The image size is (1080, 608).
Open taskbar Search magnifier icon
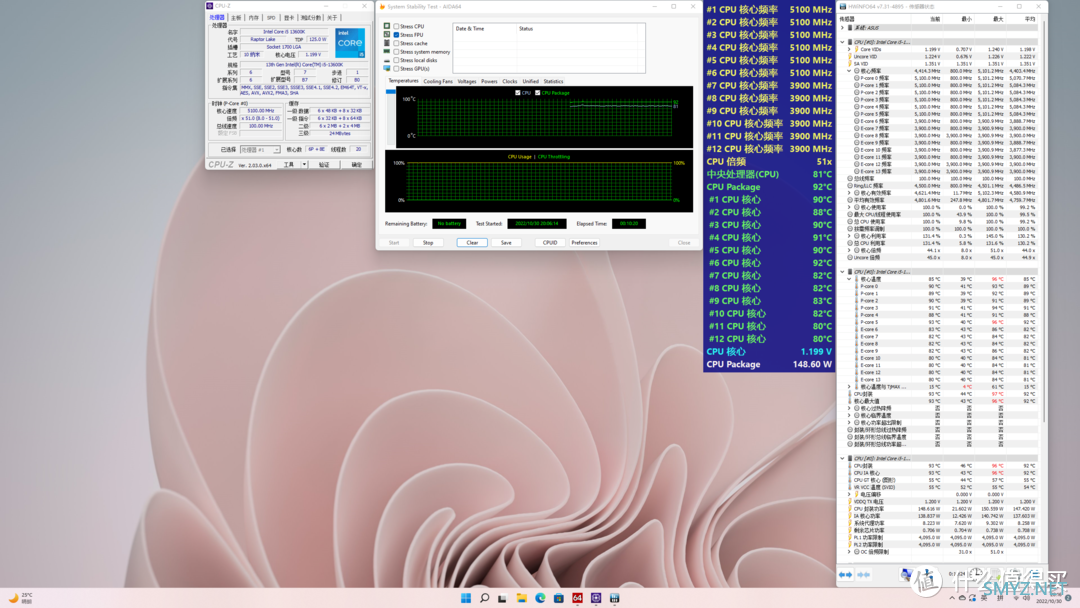click(484, 598)
